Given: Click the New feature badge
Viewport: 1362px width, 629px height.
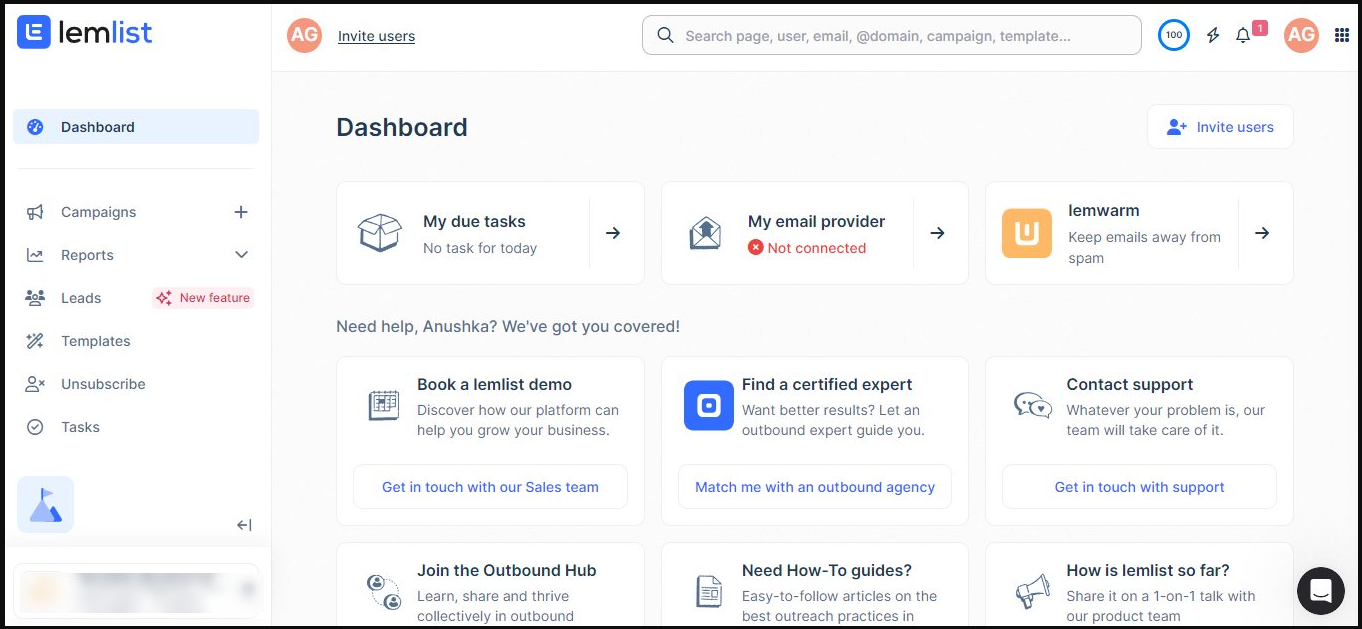Looking at the screenshot, I should (203, 298).
